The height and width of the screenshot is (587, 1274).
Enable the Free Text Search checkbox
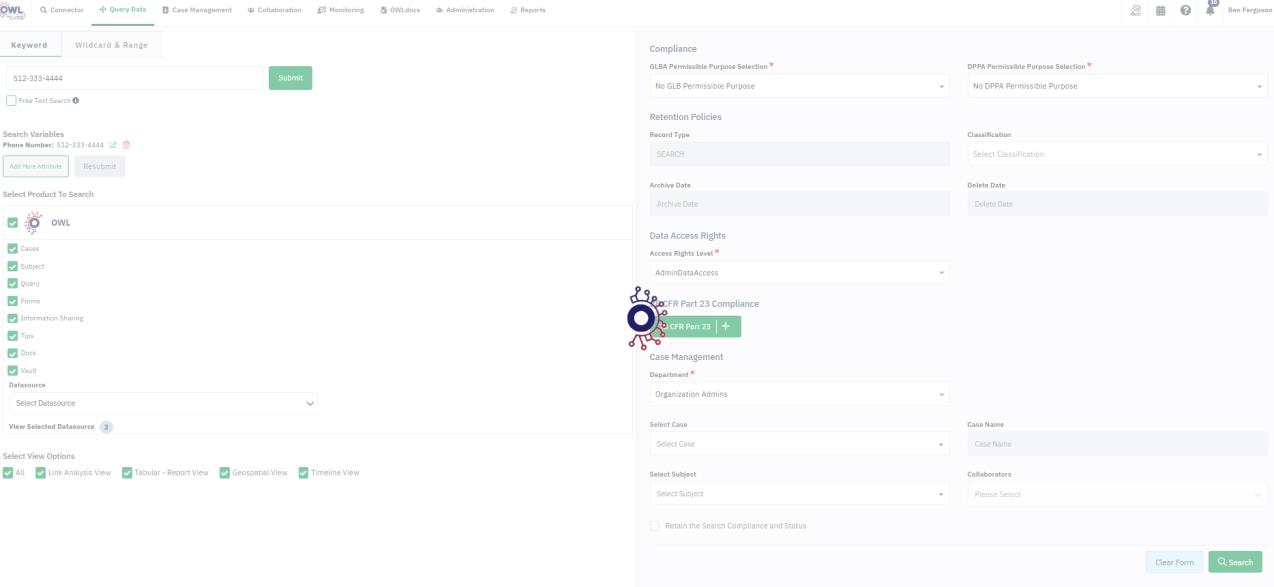[11, 100]
